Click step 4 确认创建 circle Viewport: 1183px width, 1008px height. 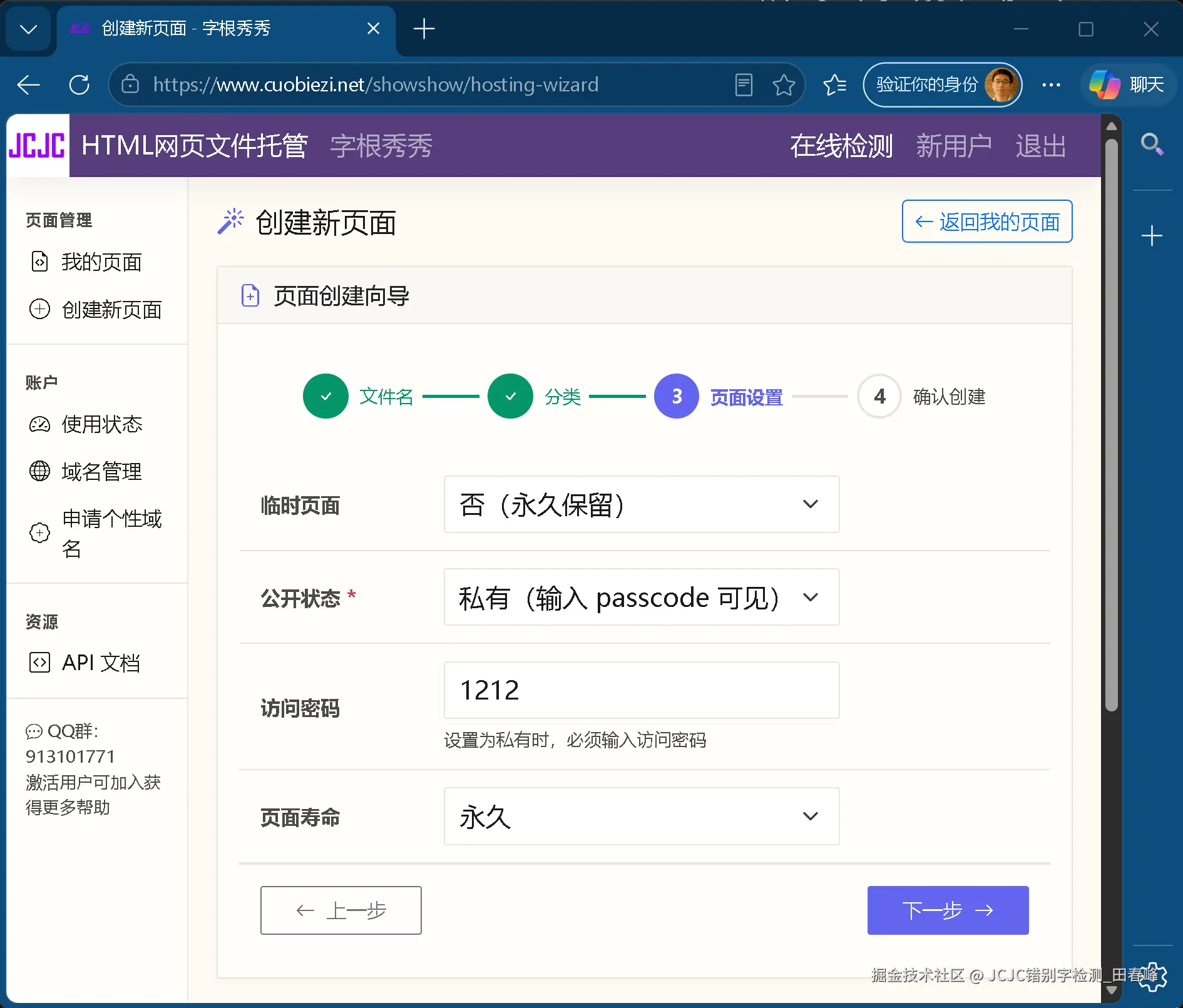879,396
